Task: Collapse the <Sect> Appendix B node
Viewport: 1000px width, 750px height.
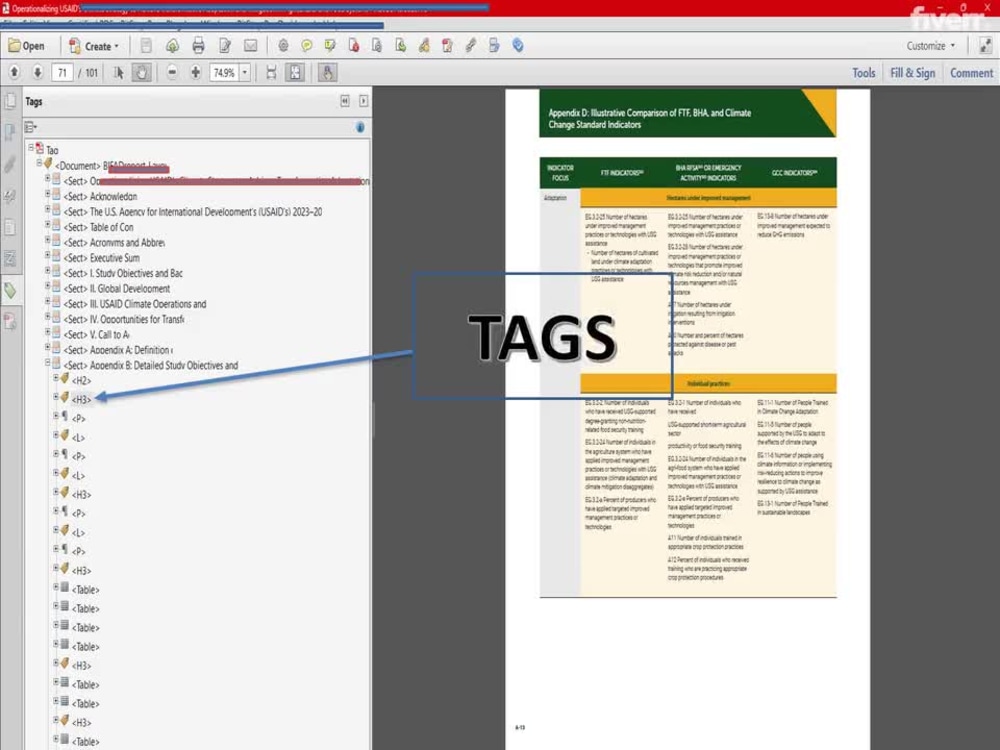Action: [47, 362]
